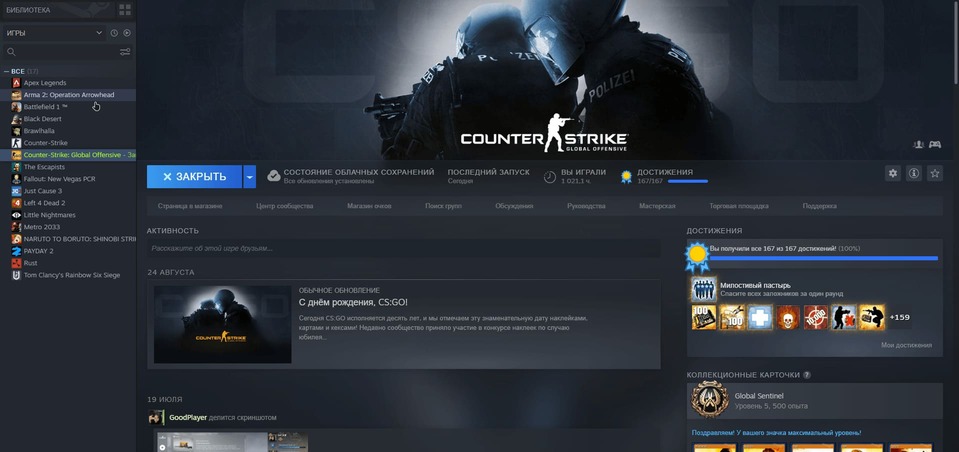Click GoodPlayer avatar icon
This screenshot has width=959, height=452.
tap(156, 418)
